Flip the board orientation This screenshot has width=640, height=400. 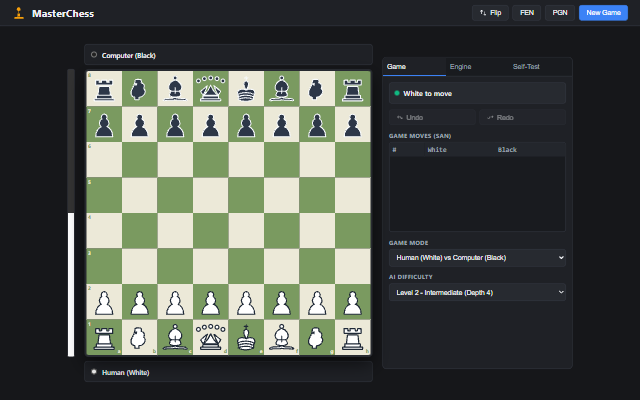(x=490, y=13)
